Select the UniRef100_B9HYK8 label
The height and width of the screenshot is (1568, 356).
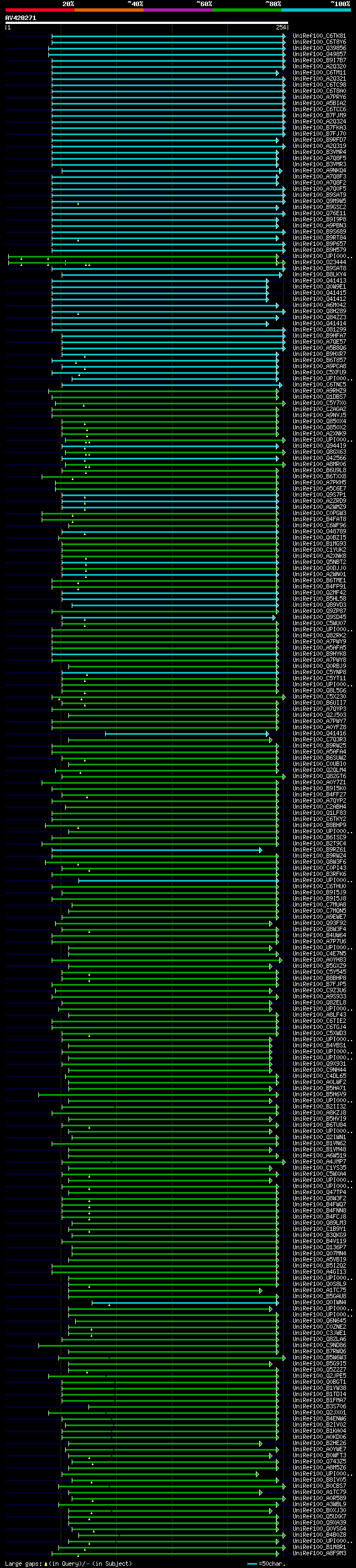point(319,654)
